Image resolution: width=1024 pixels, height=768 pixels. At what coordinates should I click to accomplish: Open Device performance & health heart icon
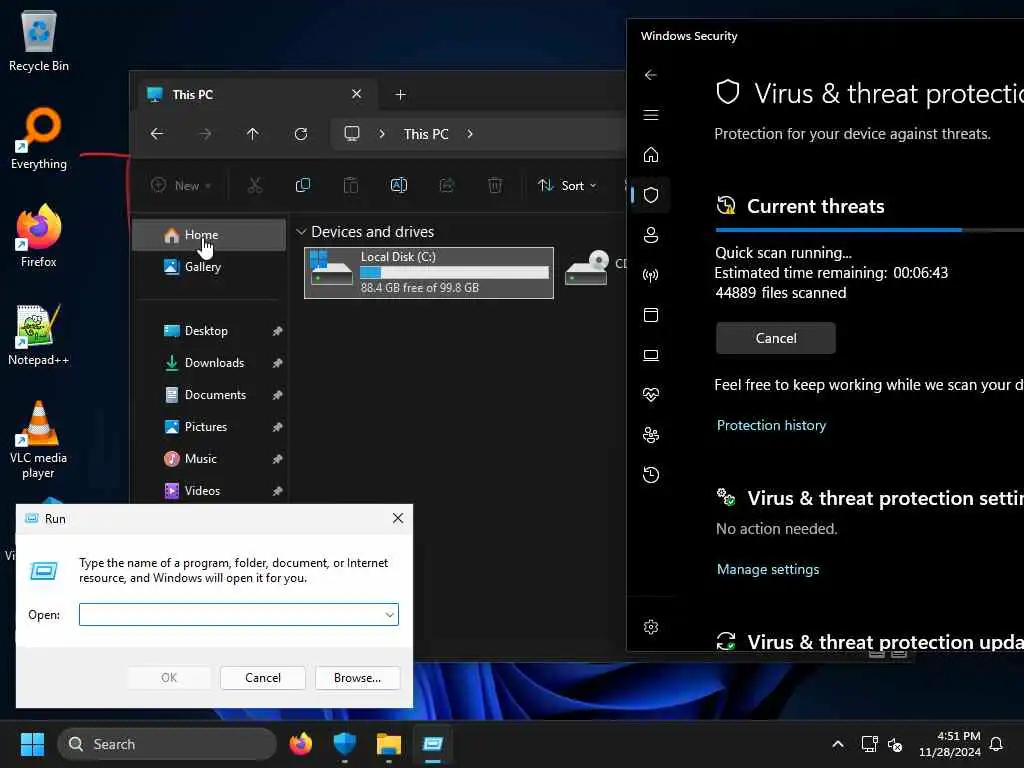[x=650, y=394]
